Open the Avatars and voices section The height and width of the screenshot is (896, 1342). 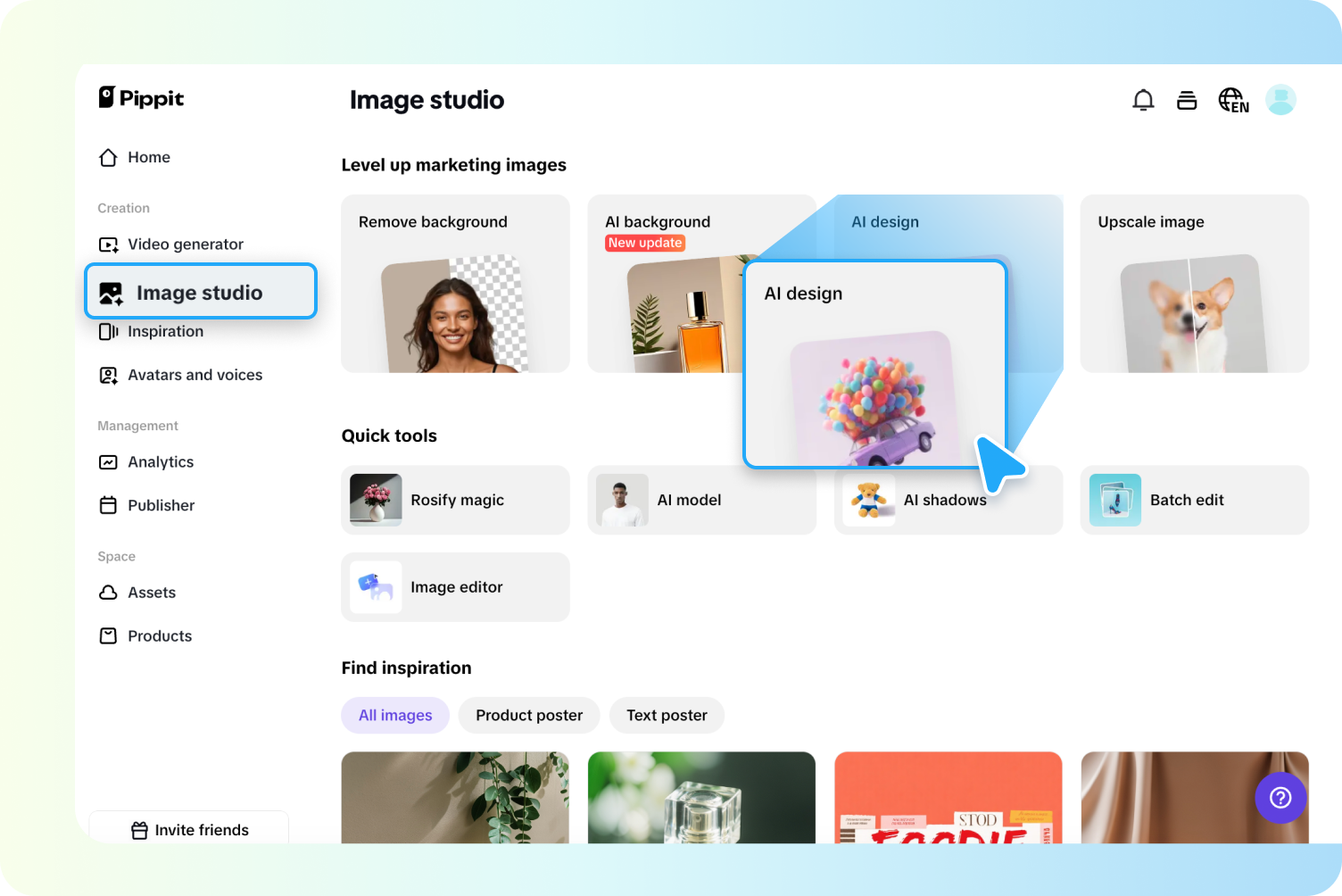[x=195, y=375]
